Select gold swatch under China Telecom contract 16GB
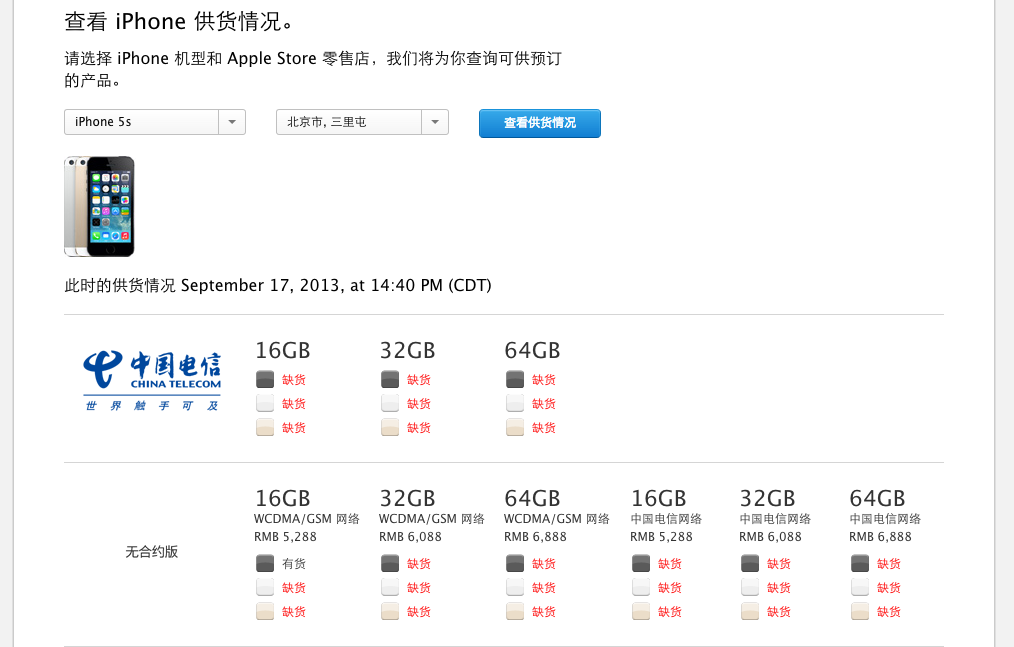The width and height of the screenshot is (1014, 647). 265,427
